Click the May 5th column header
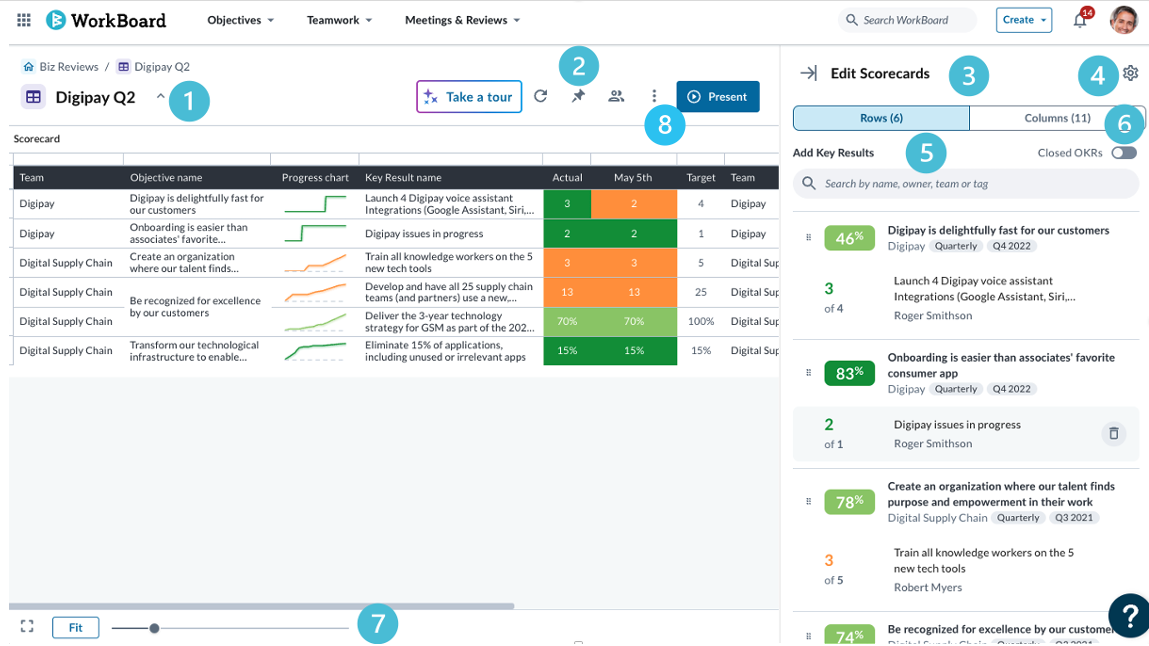Viewport: 1149px width, 646px height. tap(633, 177)
